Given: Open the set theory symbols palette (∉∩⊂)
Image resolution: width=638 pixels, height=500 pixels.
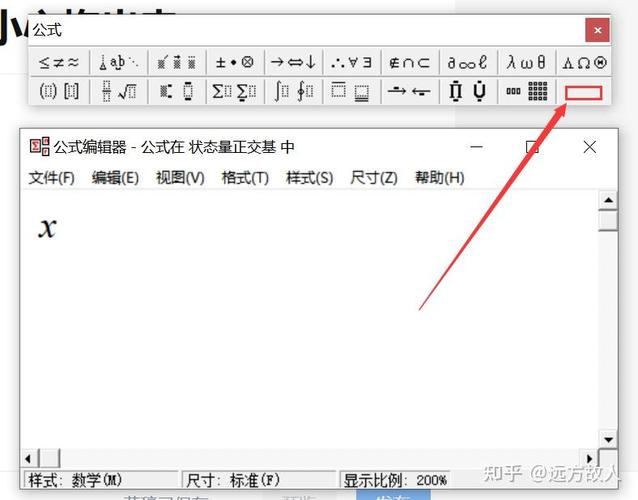Looking at the screenshot, I should tap(409, 62).
